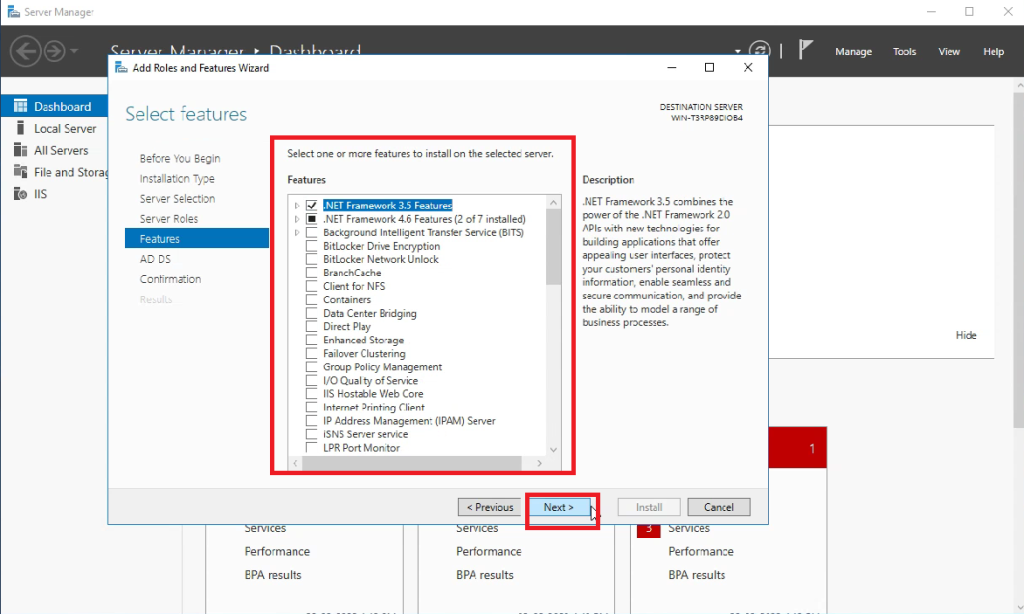
Task: Enable the Failover Clustering checkbox
Action: pyautogui.click(x=313, y=353)
